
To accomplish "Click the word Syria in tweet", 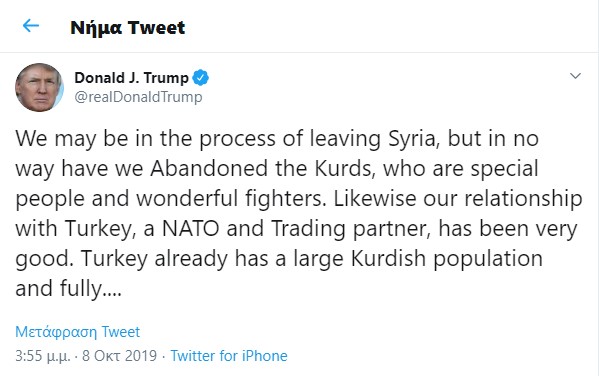I will [x=413, y=139].
